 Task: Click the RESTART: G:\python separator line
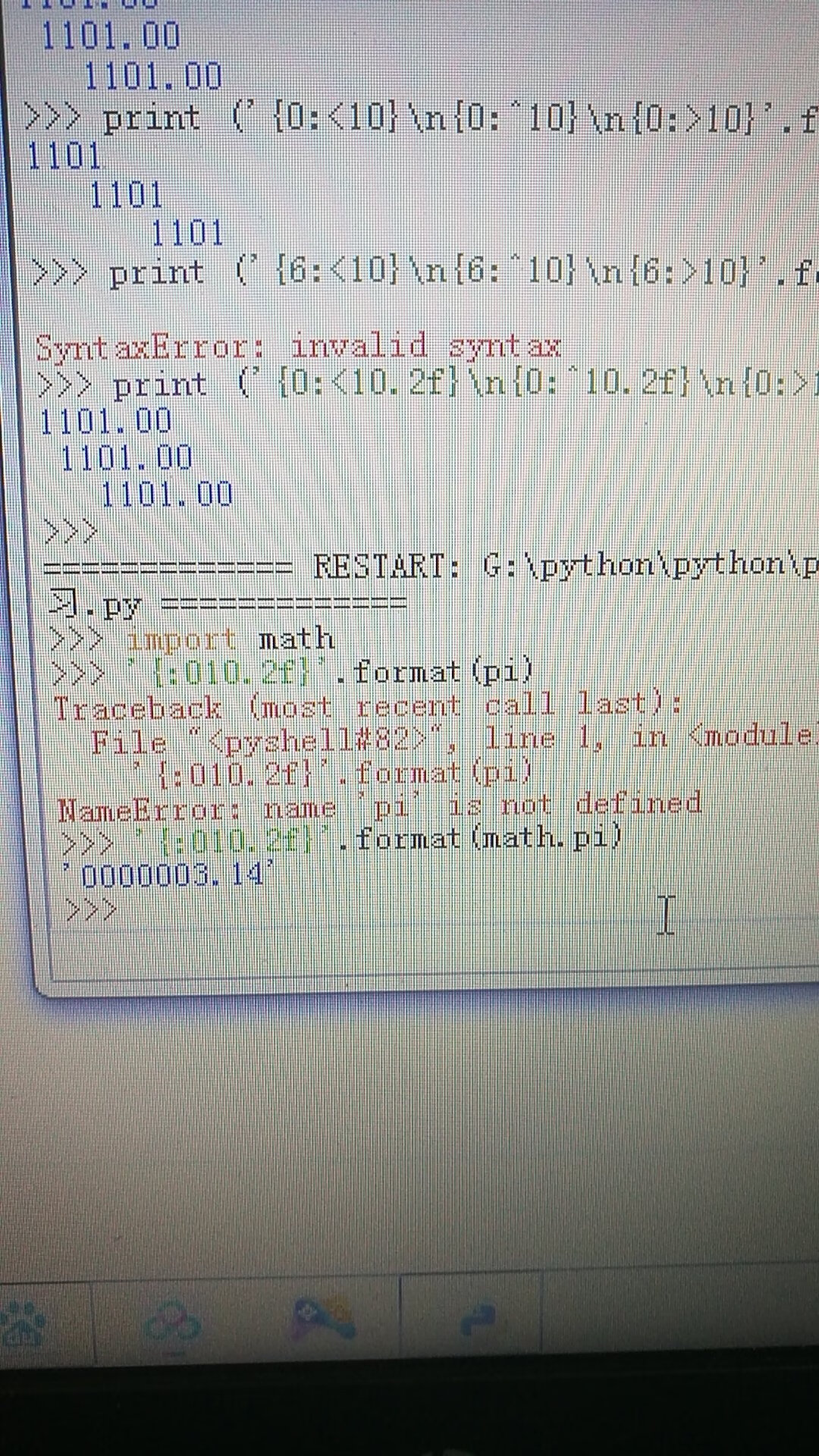[431, 566]
